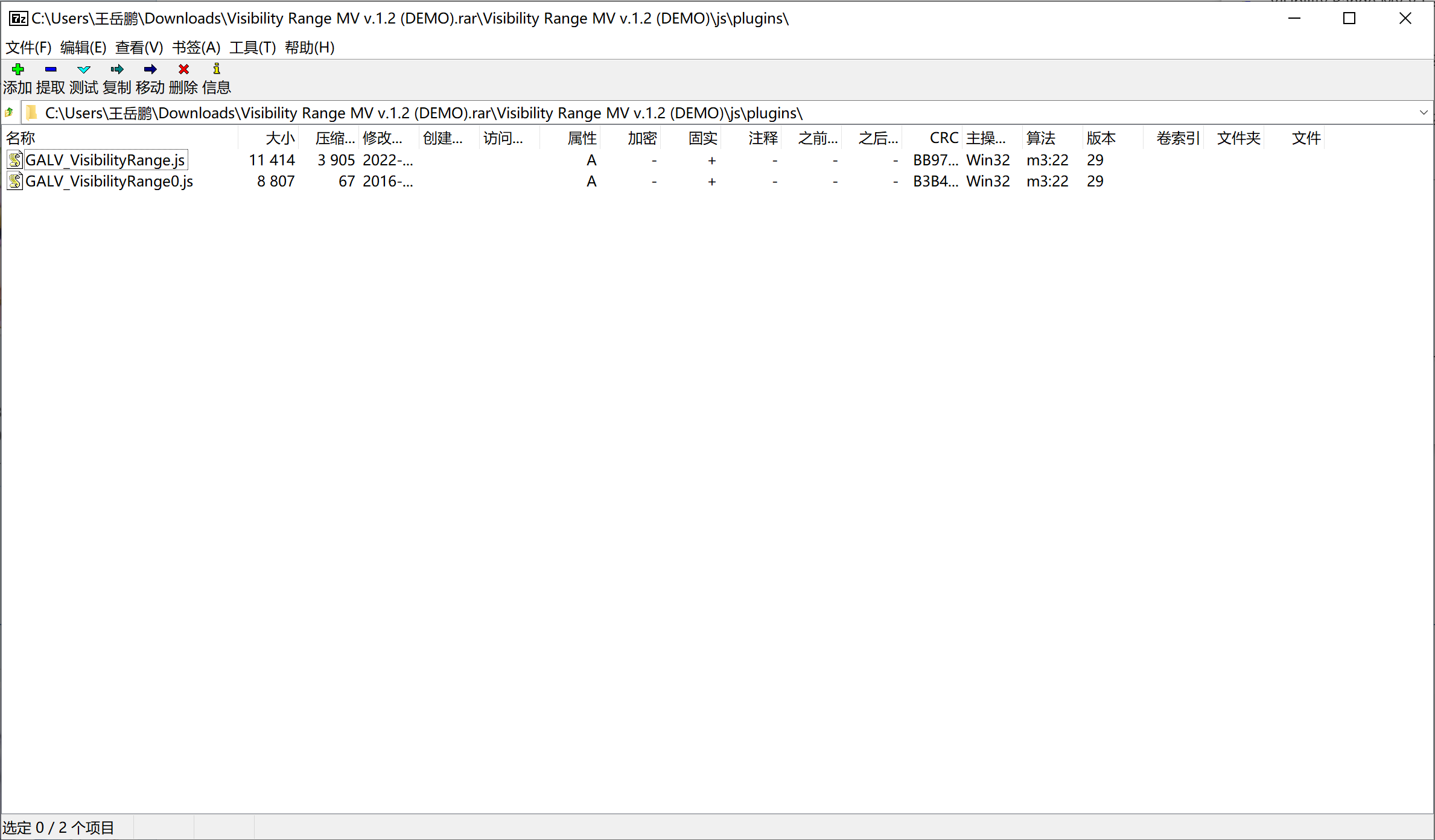This screenshot has width=1435, height=840.
Task: Minimize the 7-Zip window
Action: point(1294,18)
